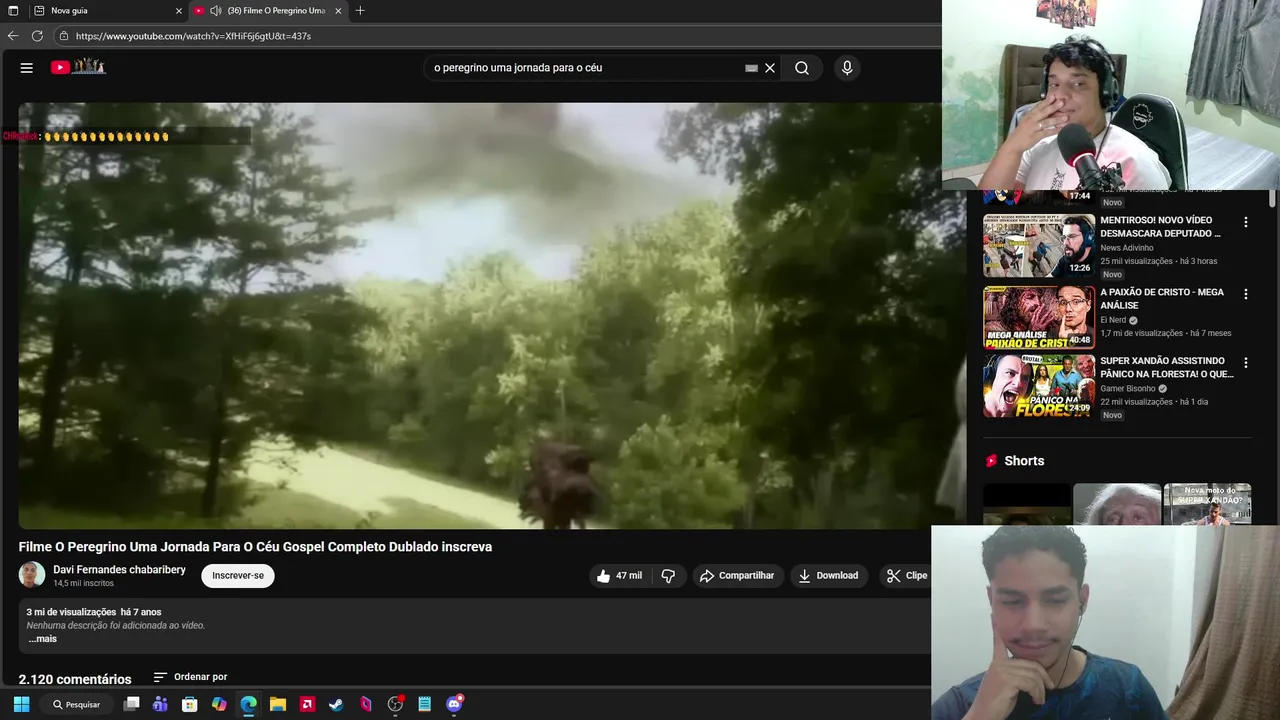Open options menu for A PAIXÃO DE CRISTO video

[1246, 294]
